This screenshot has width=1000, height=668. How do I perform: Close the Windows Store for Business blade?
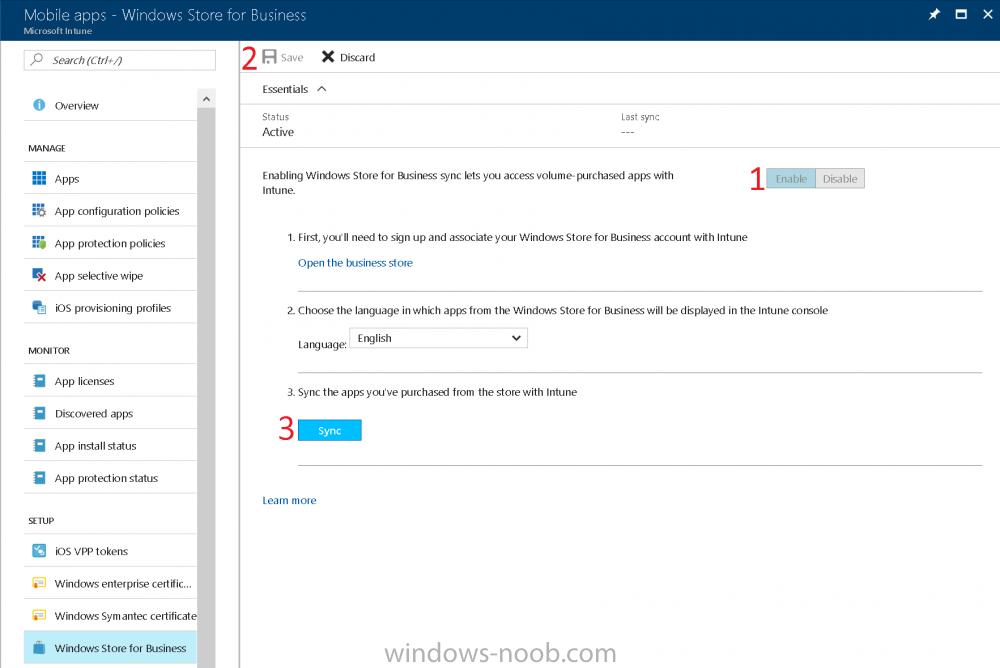(988, 14)
